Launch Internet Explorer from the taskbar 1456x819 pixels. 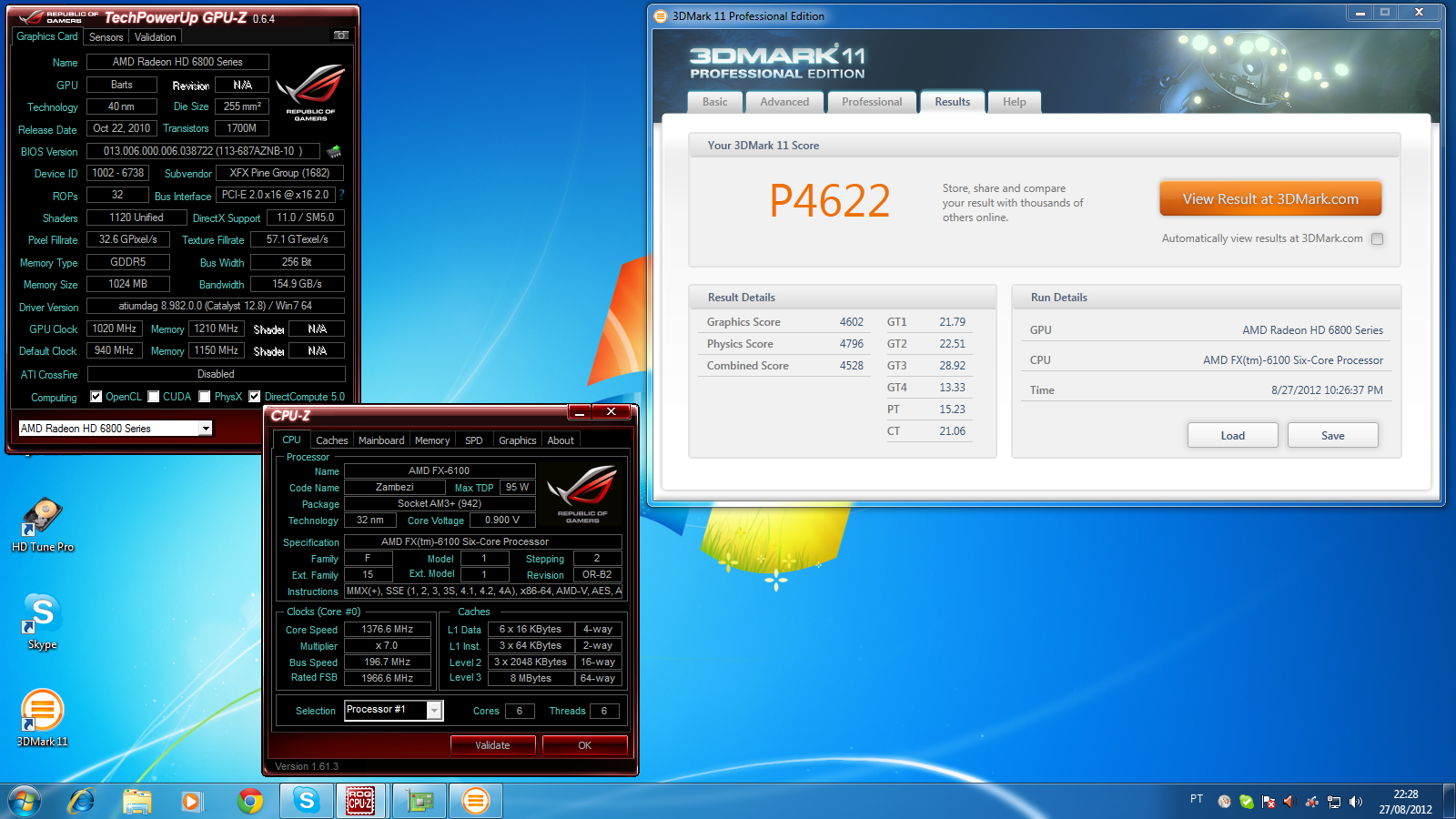click(x=82, y=801)
